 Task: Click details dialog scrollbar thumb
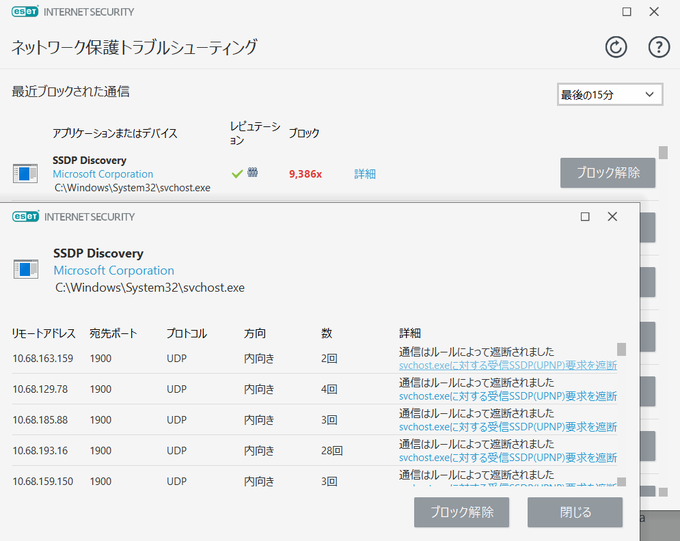621,349
